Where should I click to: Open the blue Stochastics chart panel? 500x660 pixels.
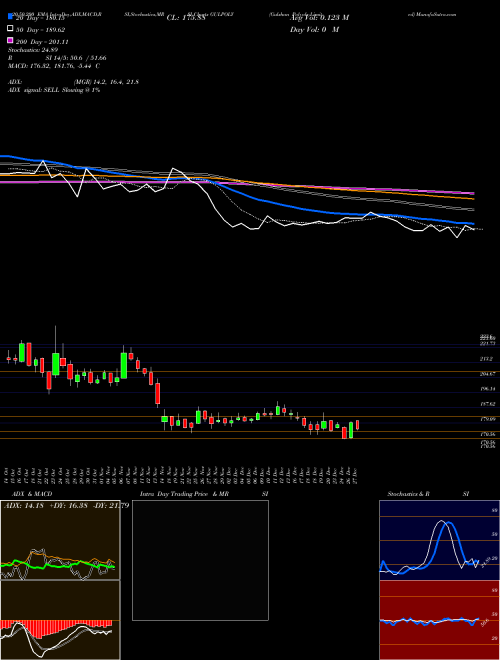pyautogui.click(x=439, y=540)
